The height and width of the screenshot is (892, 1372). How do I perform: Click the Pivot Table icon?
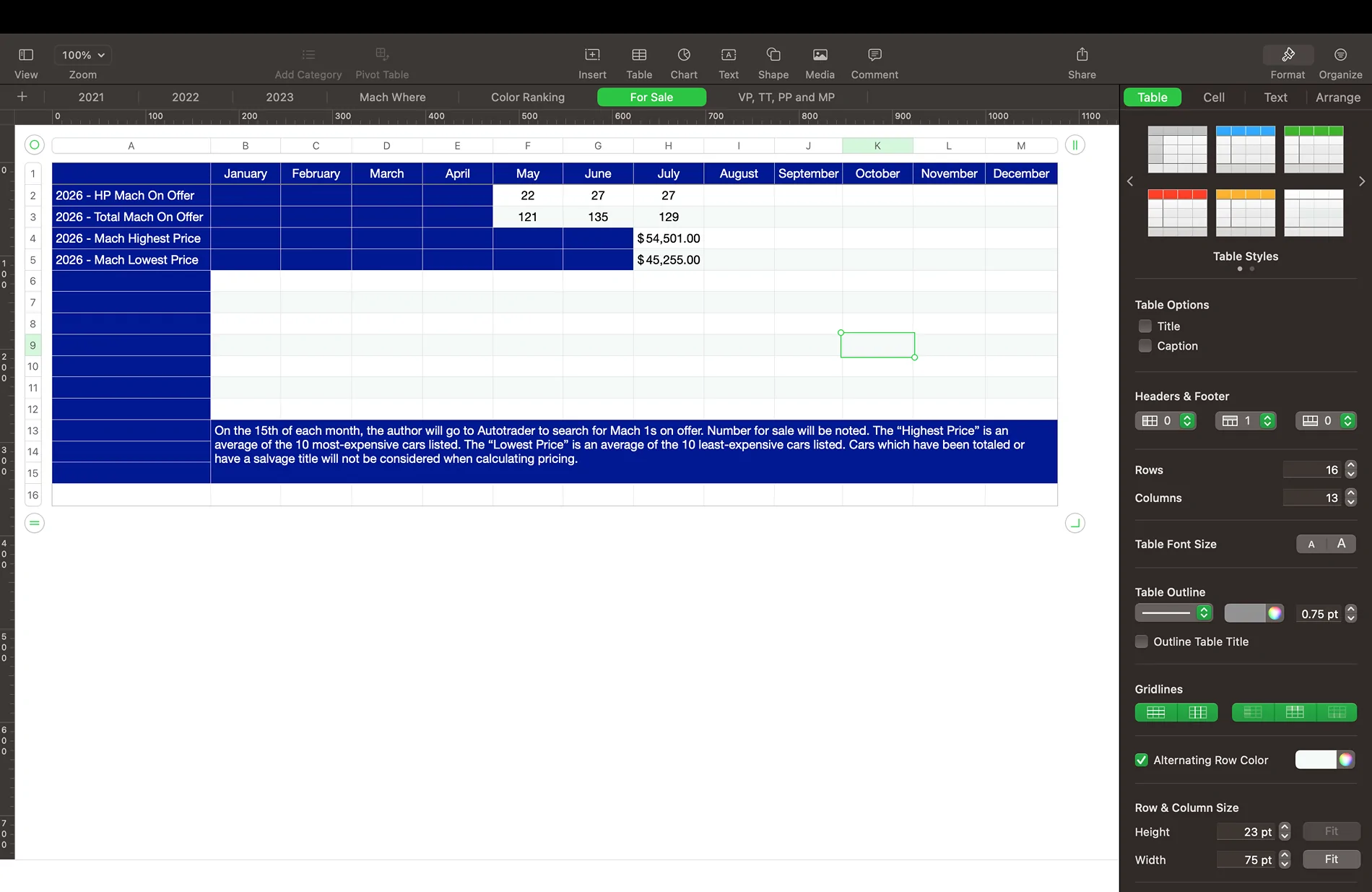[x=382, y=55]
